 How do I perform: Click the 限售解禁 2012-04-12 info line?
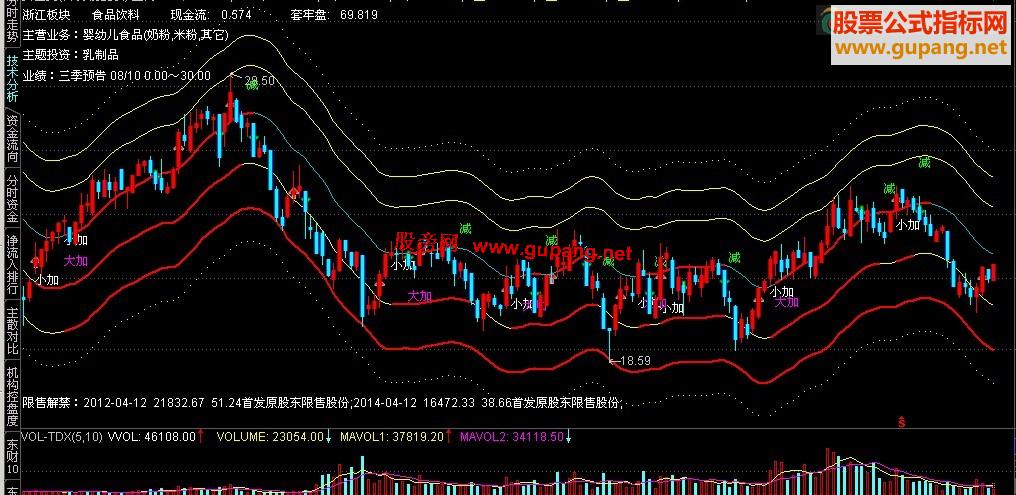pyautogui.click(x=322, y=403)
